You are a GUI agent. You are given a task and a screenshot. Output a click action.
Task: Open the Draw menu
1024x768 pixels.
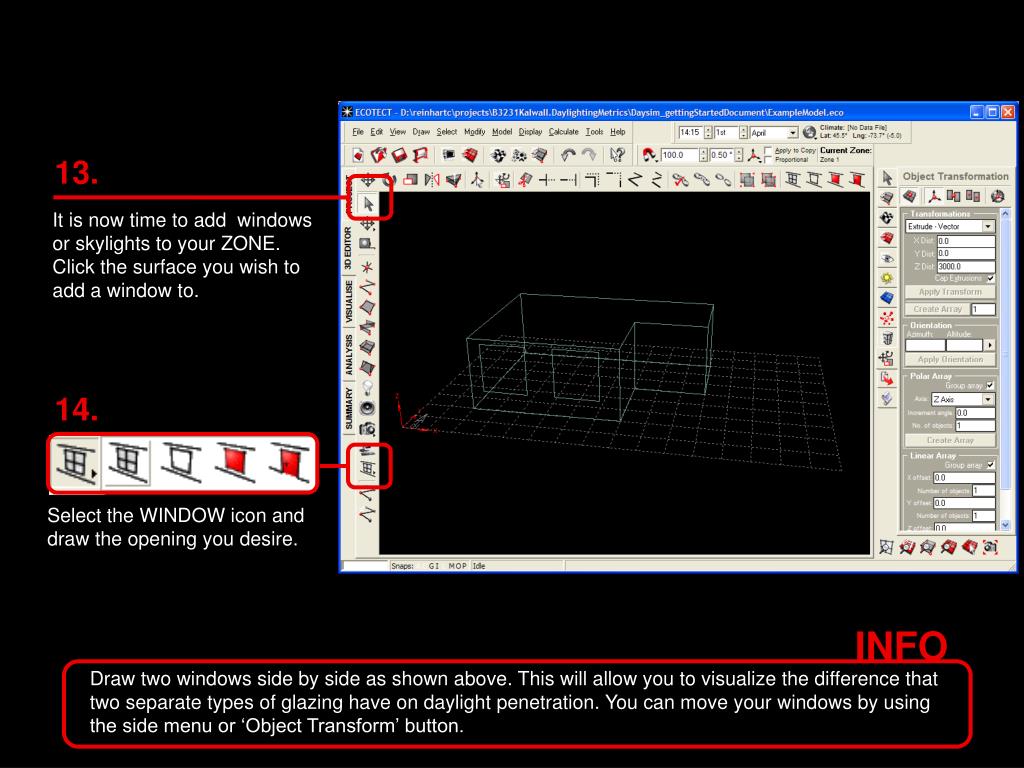click(421, 132)
